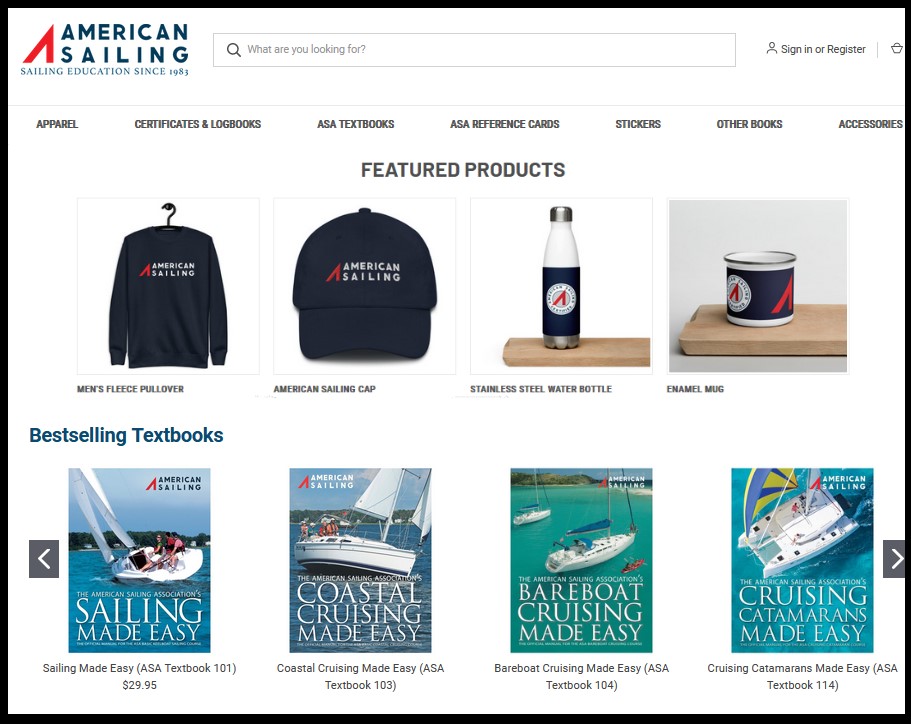Open the Other Books category
Viewport: 911px width, 726px height.
pos(749,124)
